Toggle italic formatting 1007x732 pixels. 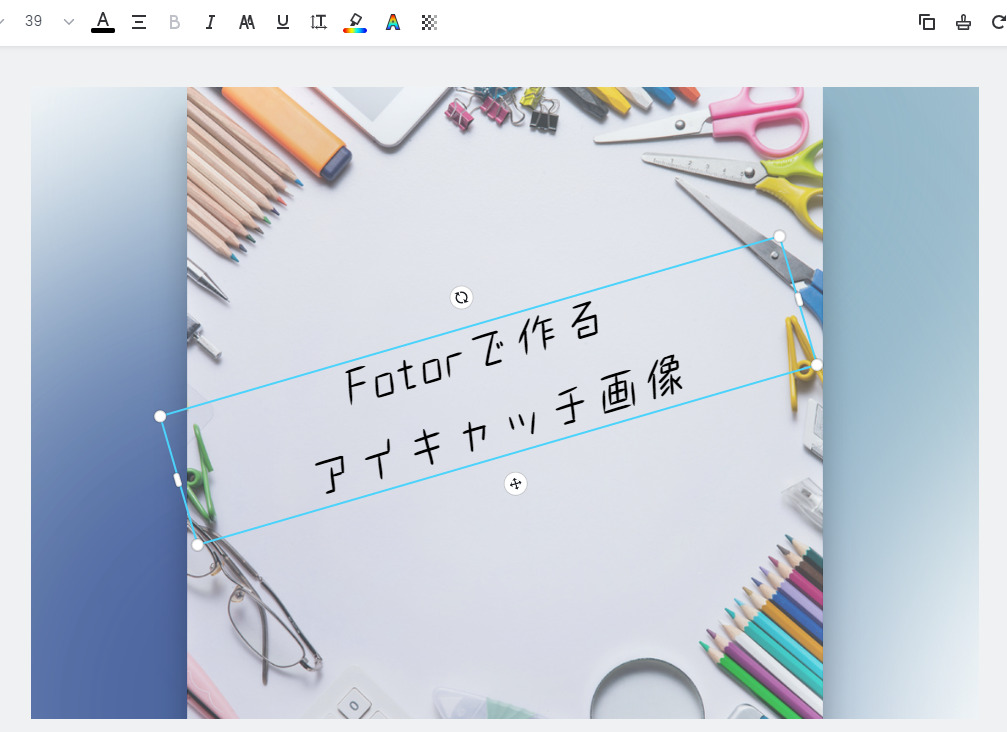[x=209, y=22]
